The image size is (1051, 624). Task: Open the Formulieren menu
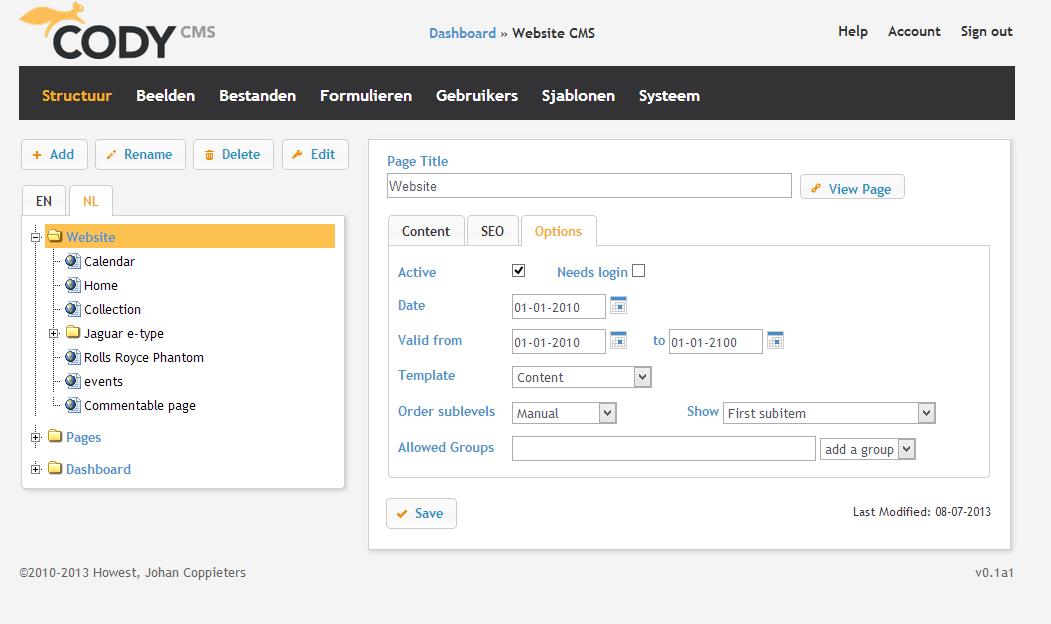(x=366, y=95)
